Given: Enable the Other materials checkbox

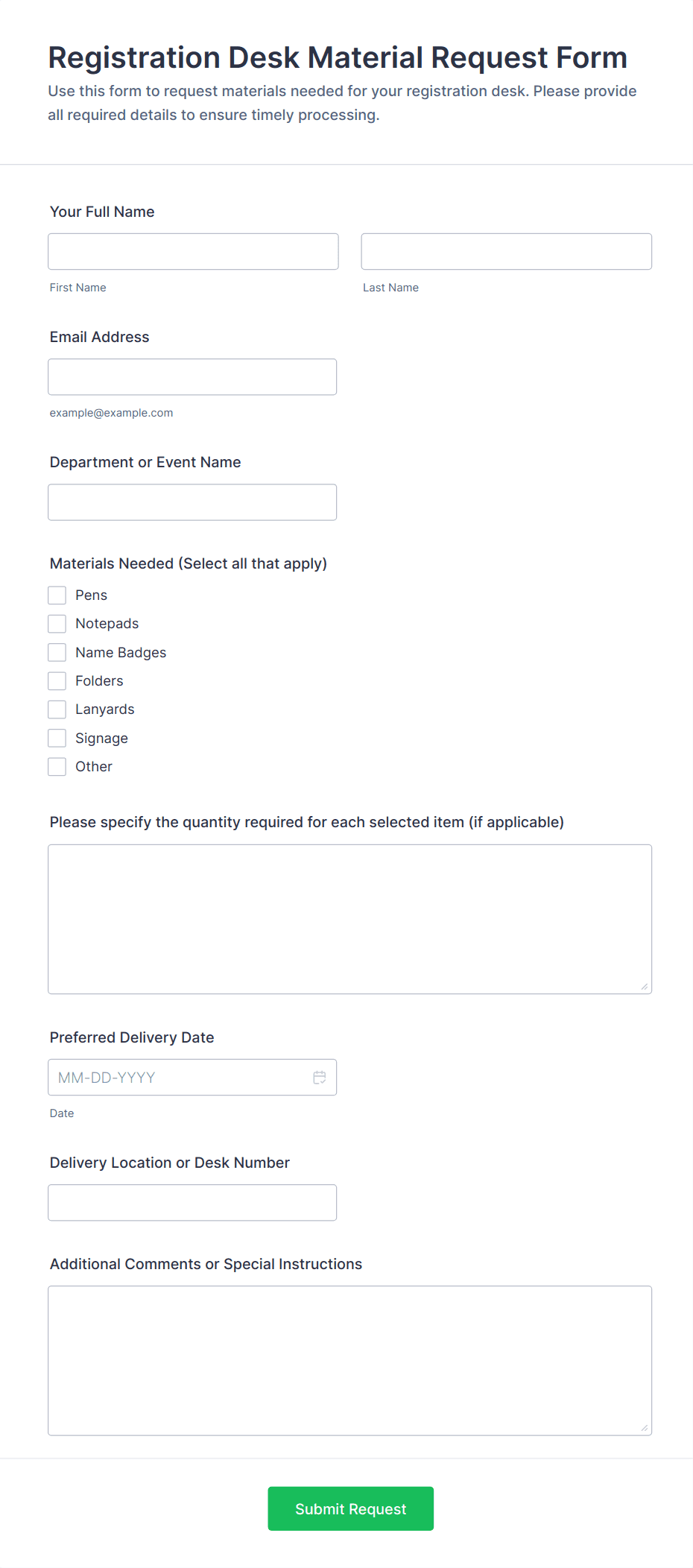Looking at the screenshot, I should (x=57, y=766).
